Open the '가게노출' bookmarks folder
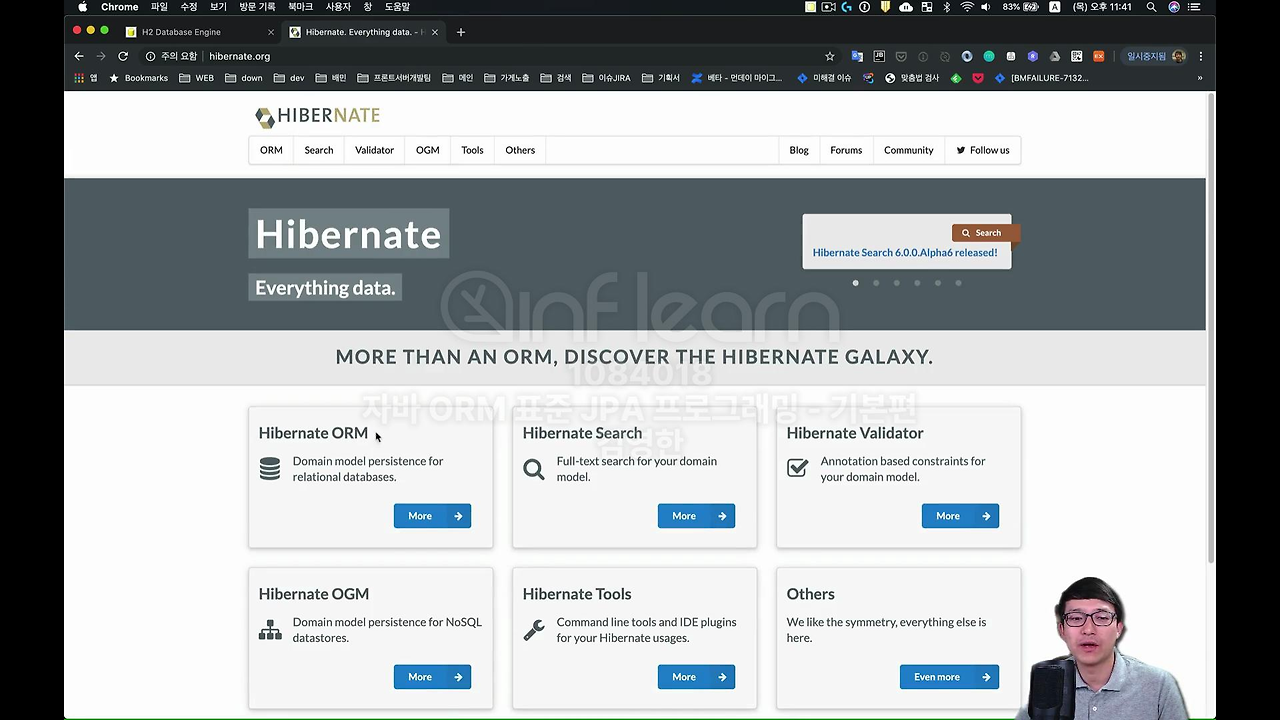Viewport: 1280px width, 720px height. 507,78
